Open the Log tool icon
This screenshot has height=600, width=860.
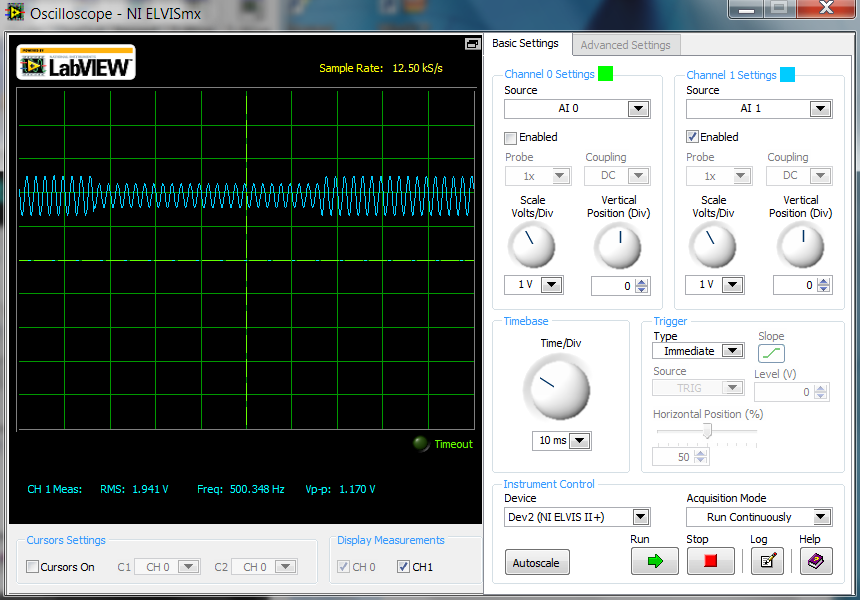coord(767,561)
